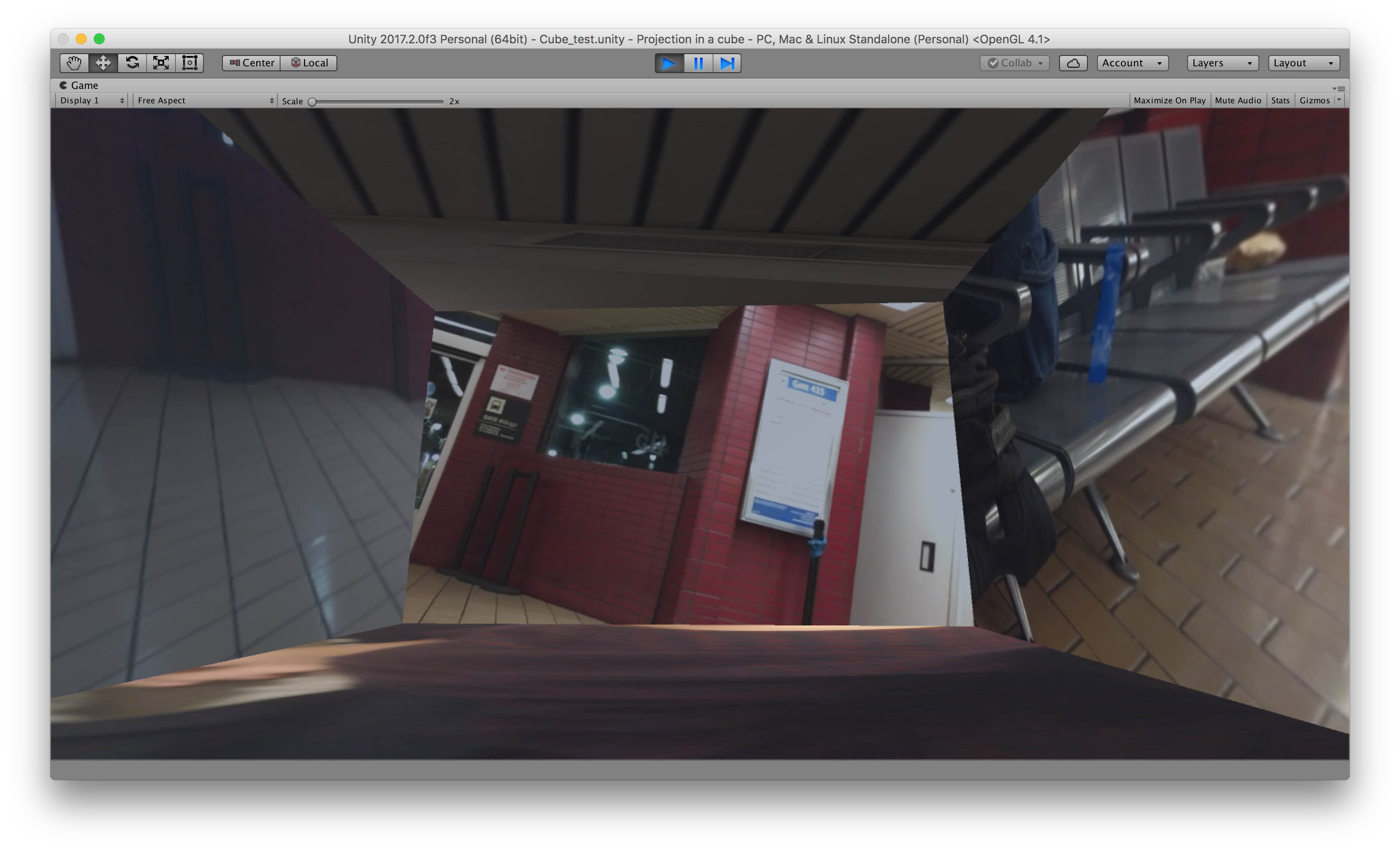Select the Rect Transform tool
Viewport: 1400px width, 852px height.
tap(190, 63)
